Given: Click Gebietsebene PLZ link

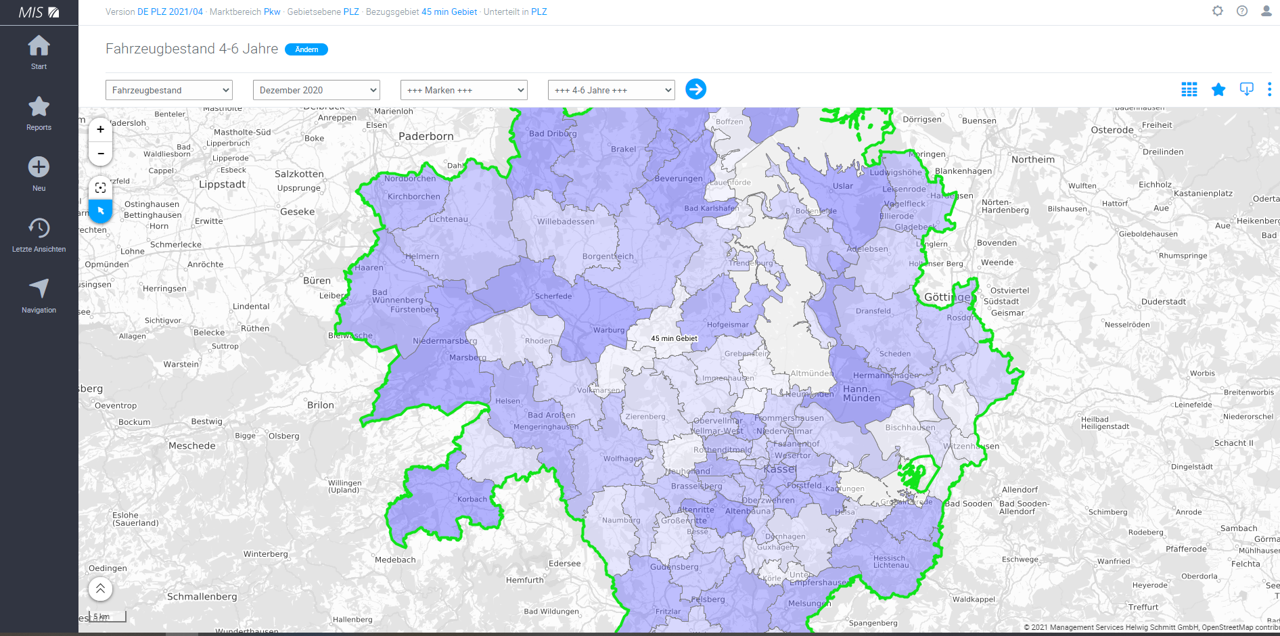Looking at the screenshot, I should 351,12.
